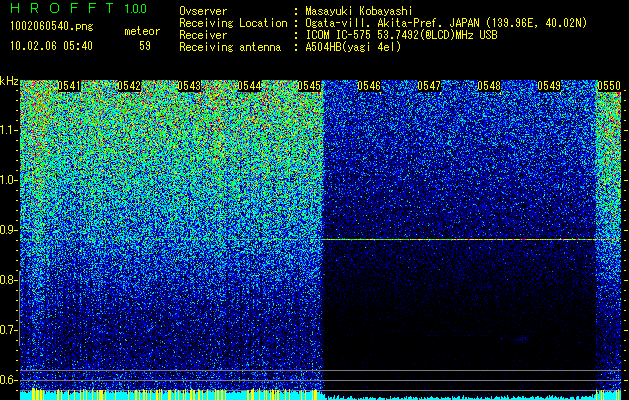Click the Receiver label
The height and width of the screenshot is (400, 629).
[203, 35]
